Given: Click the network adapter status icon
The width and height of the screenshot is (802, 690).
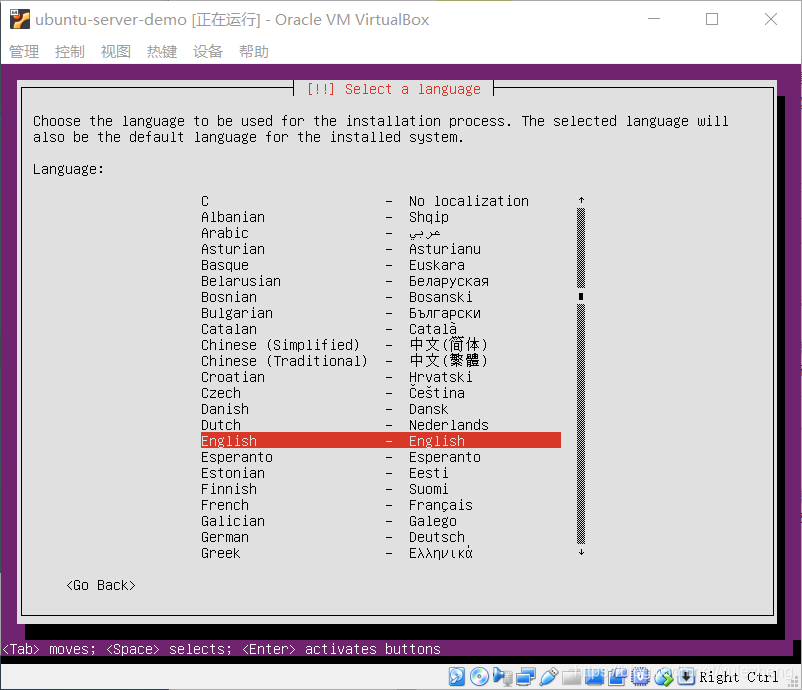Looking at the screenshot, I should tap(525, 676).
